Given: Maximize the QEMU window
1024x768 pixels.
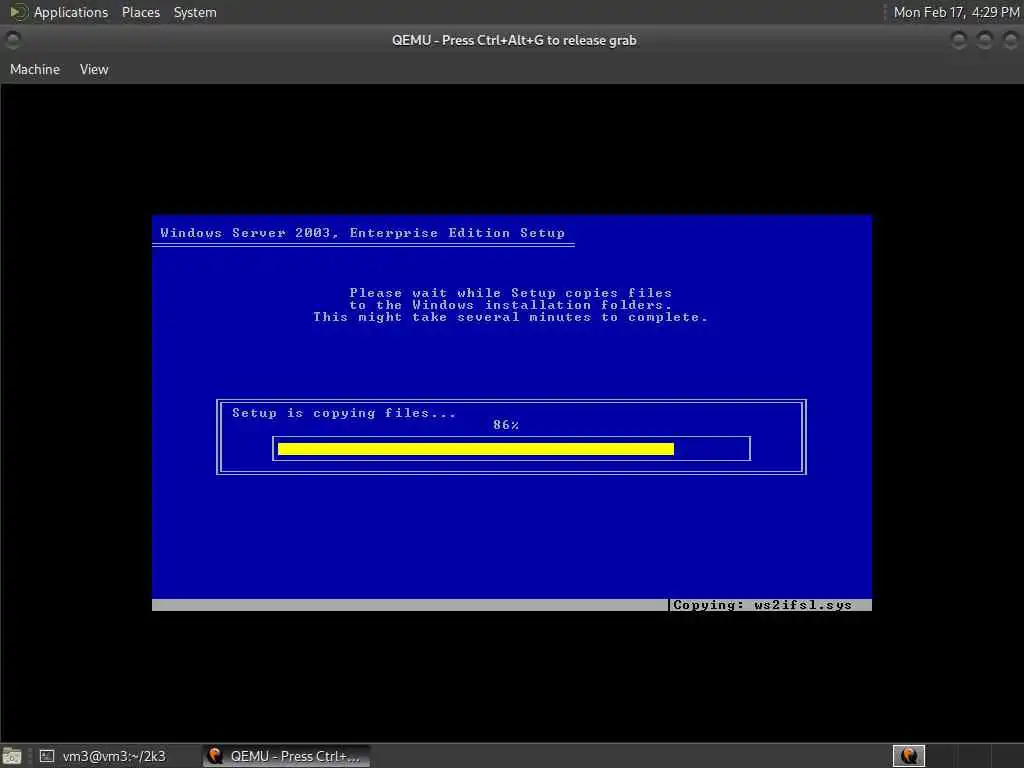Looking at the screenshot, I should [x=984, y=40].
